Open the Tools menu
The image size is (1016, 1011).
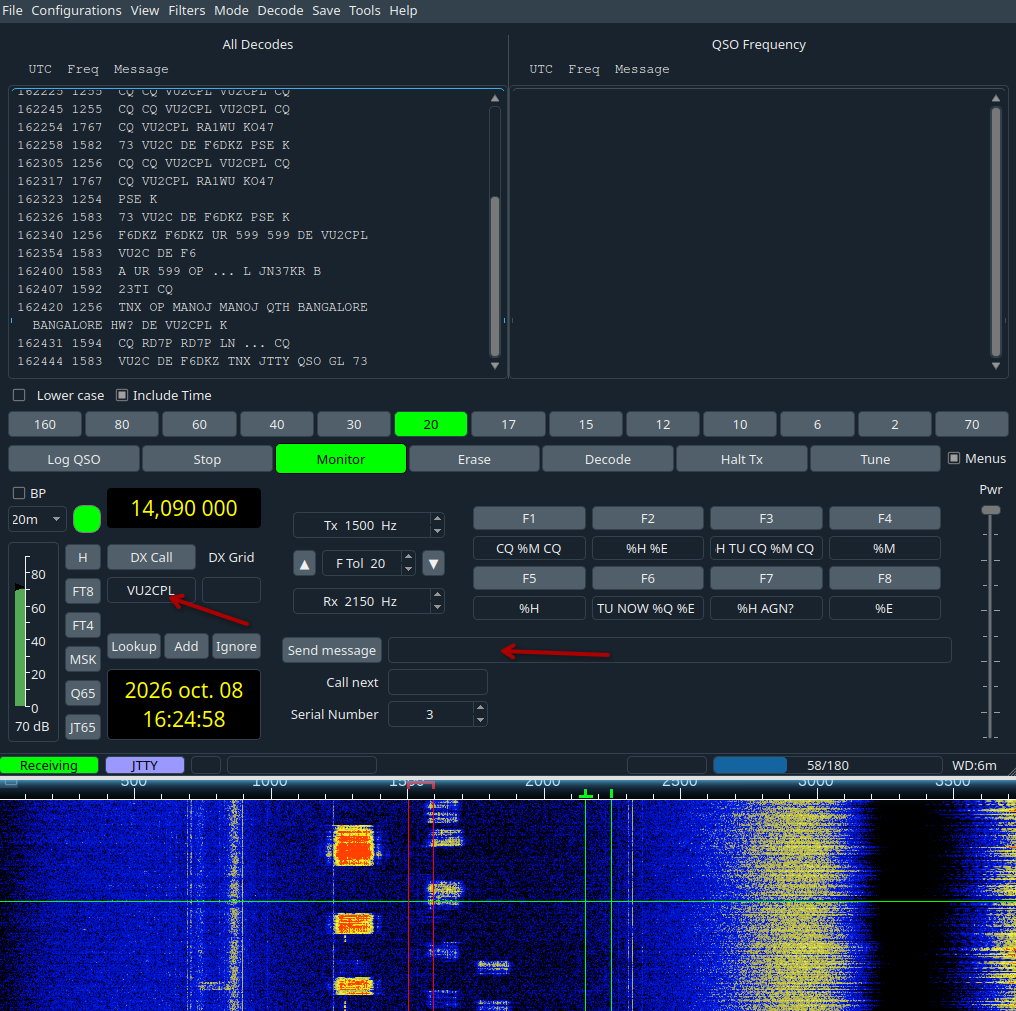pyautogui.click(x=364, y=10)
